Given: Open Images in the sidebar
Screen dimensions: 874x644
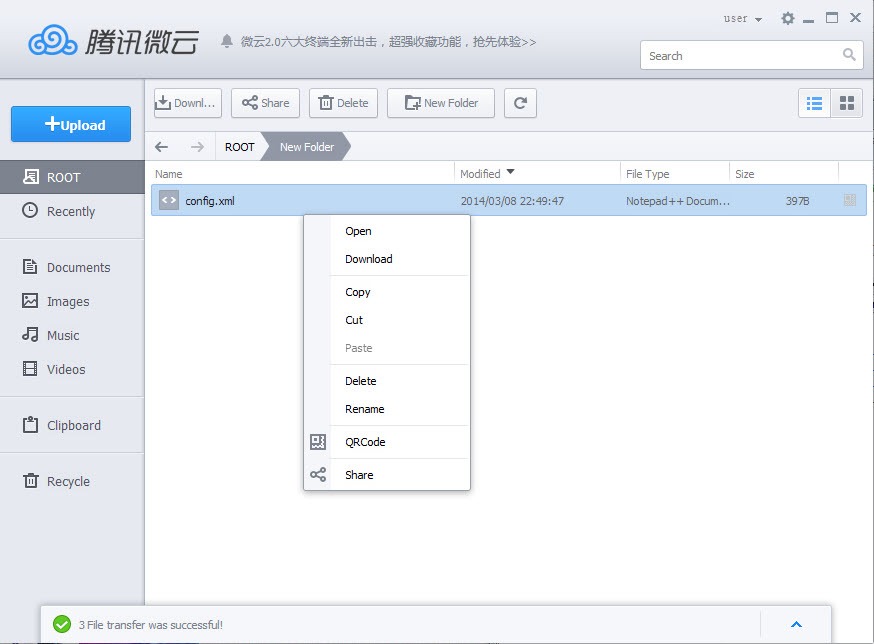Looking at the screenshot, I should 72,302.
